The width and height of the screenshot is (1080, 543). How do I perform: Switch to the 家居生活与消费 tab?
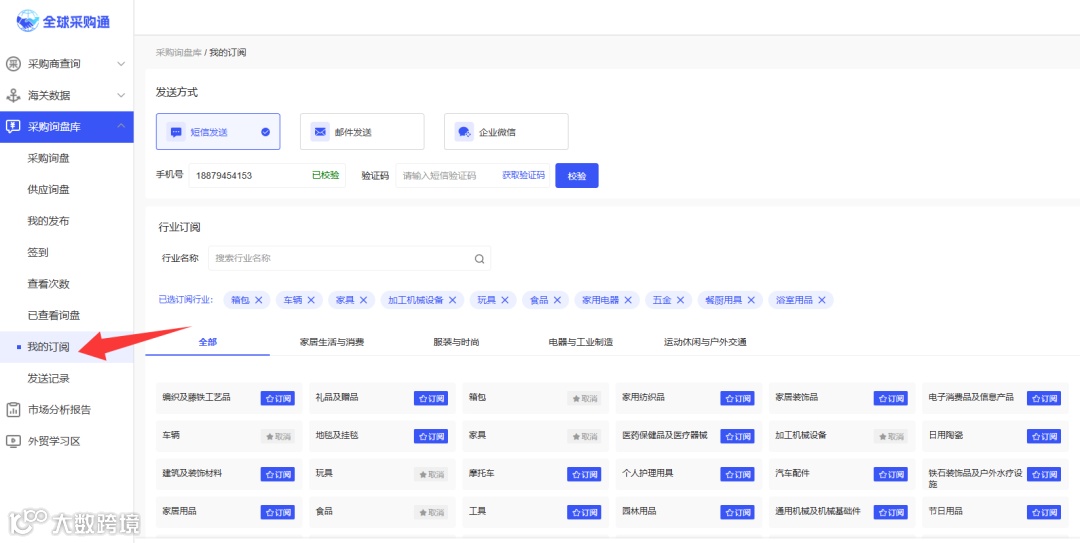pos(332,342)
